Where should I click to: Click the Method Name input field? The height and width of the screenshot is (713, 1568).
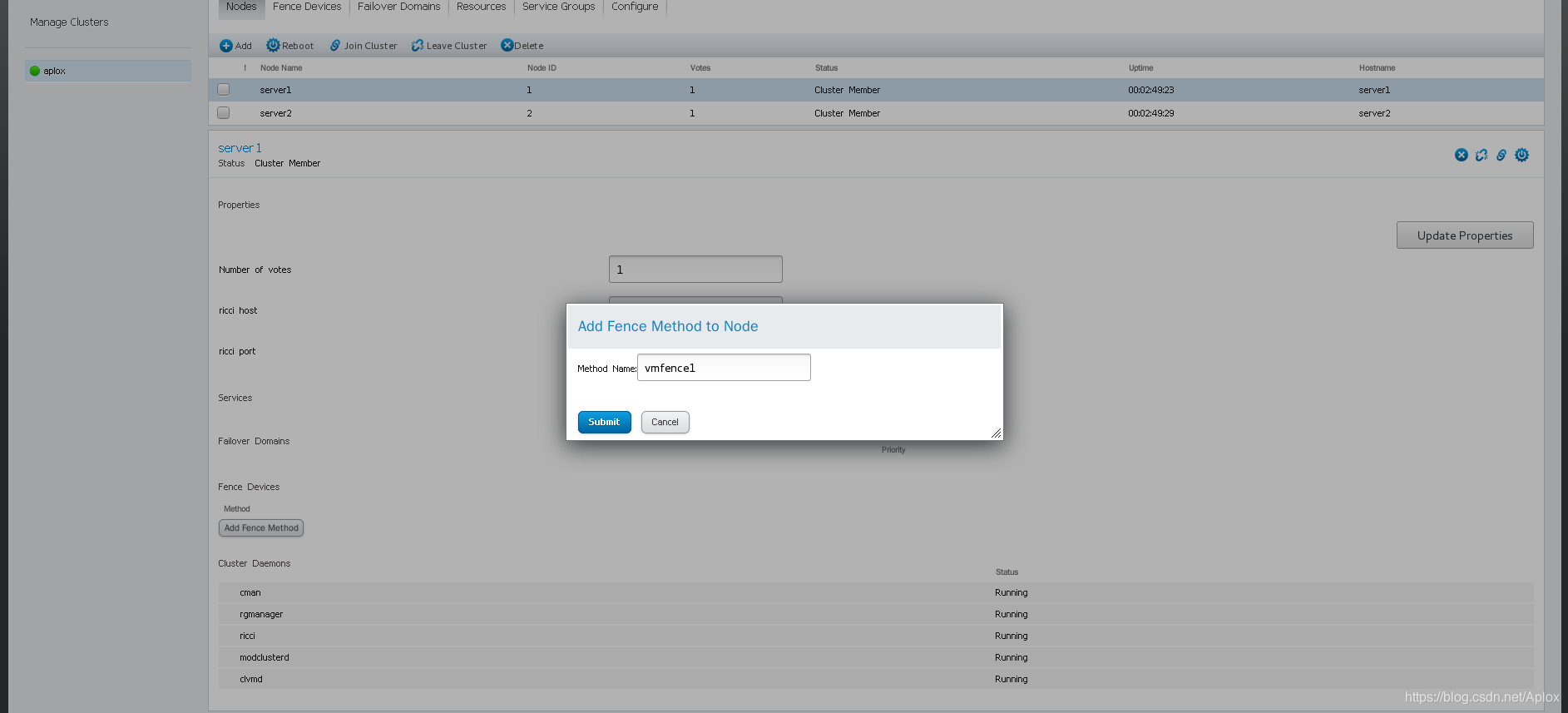pyautogui.click(x=724, y=368)
